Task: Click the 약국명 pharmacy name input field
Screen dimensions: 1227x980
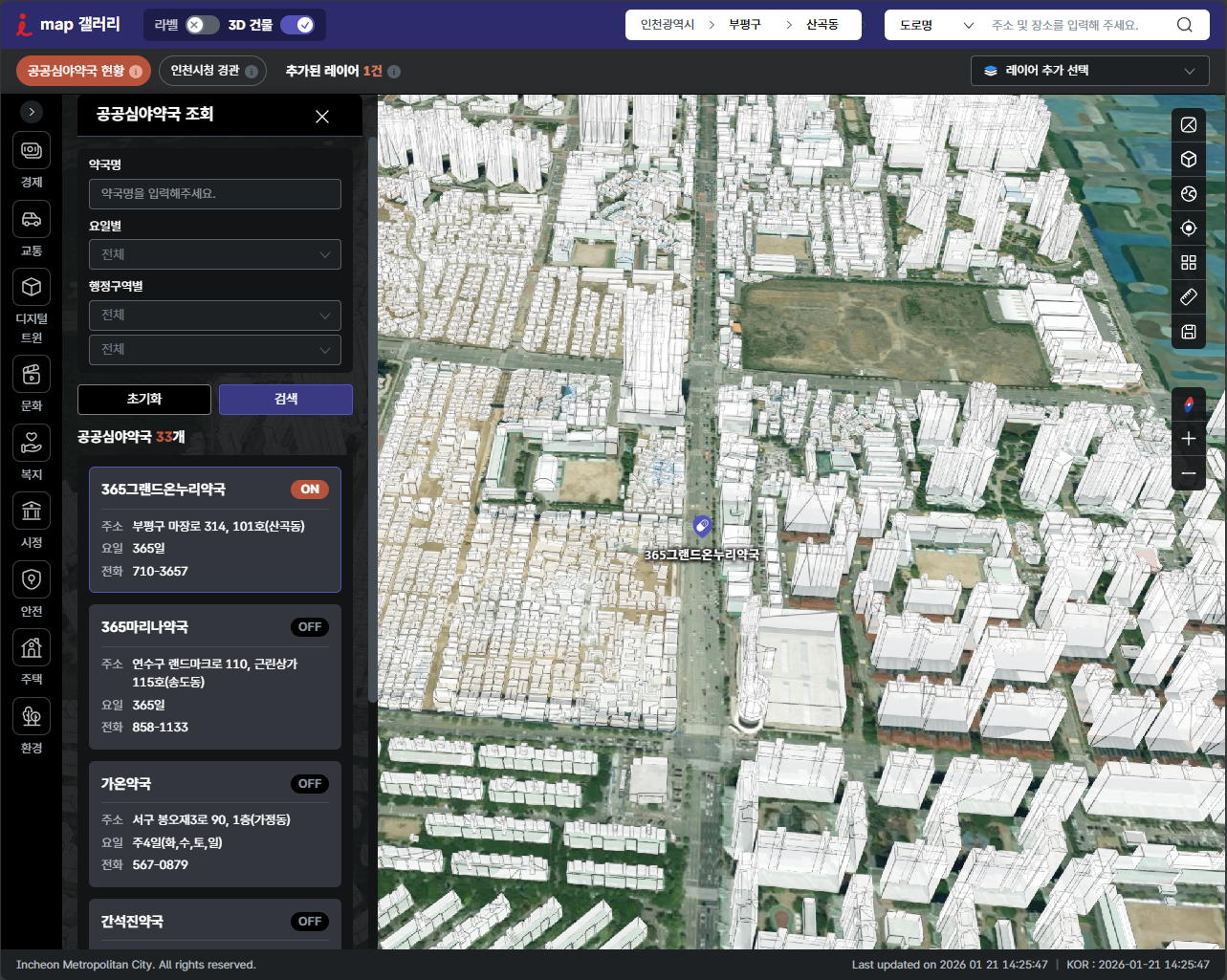Action: pyautogui.click(x=214, y=194)
